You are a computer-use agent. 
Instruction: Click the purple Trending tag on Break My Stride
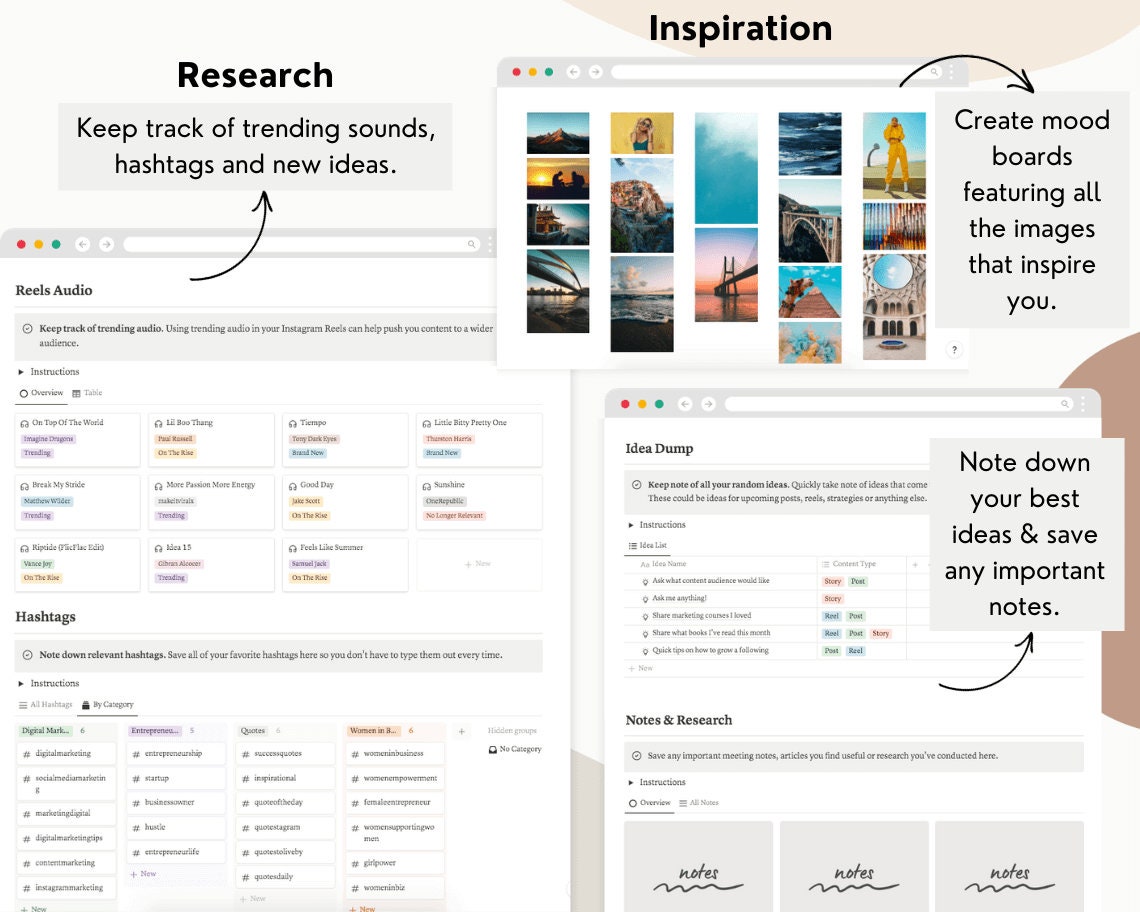(x=38, y=515)
